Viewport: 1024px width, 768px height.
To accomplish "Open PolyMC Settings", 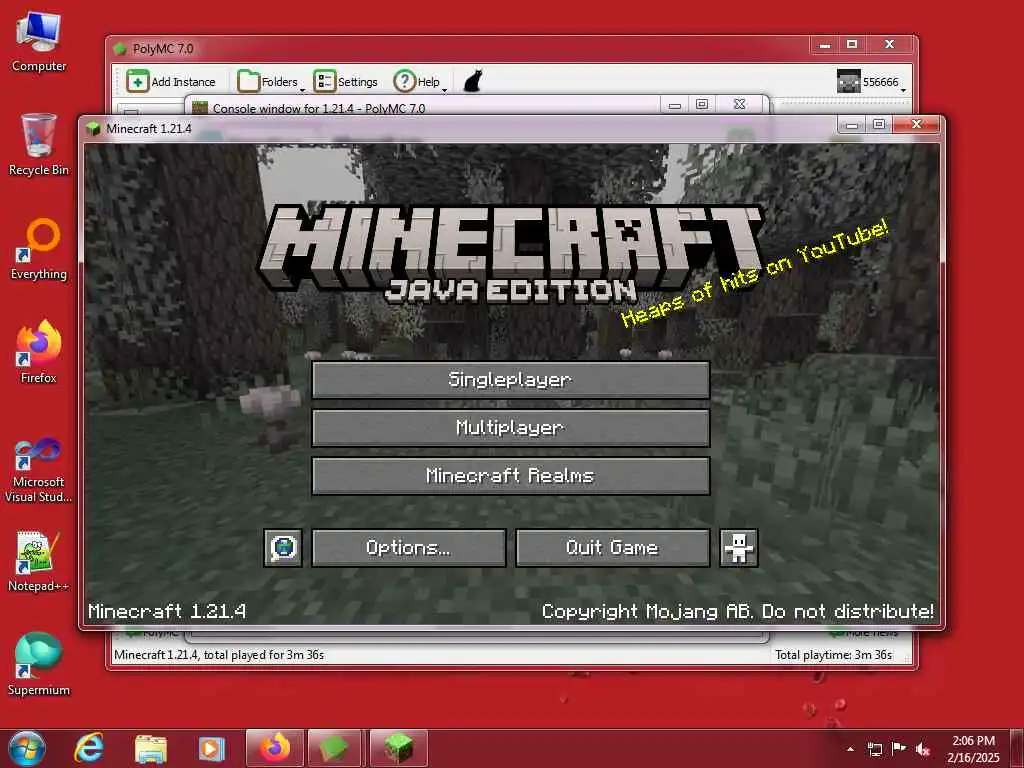I will tap(345, 82).
